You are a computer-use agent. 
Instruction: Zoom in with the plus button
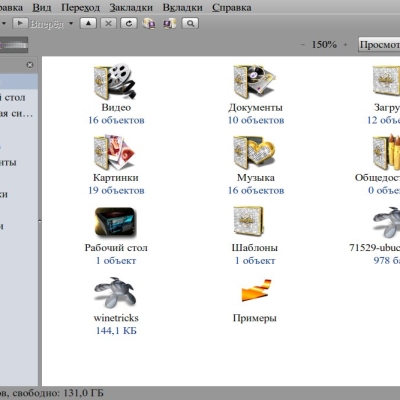(345, 44)
